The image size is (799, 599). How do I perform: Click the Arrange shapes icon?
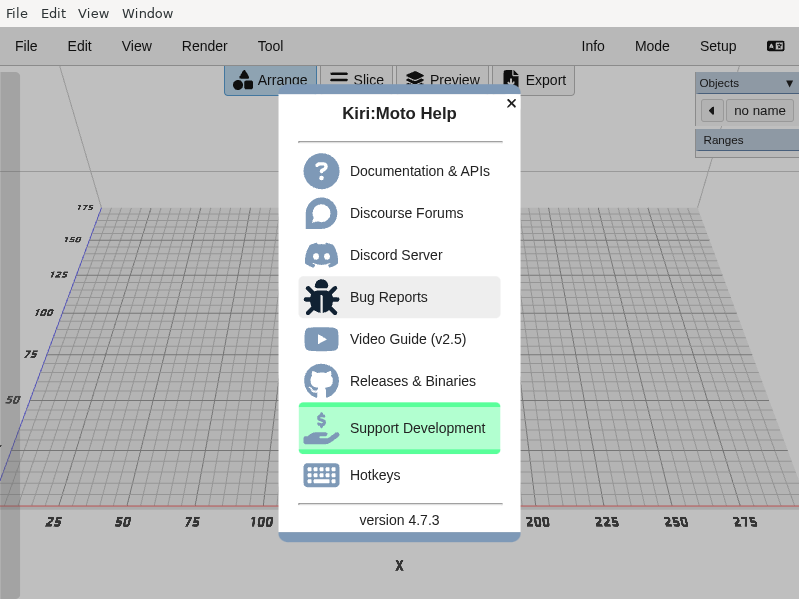click(x=243, y=80)
